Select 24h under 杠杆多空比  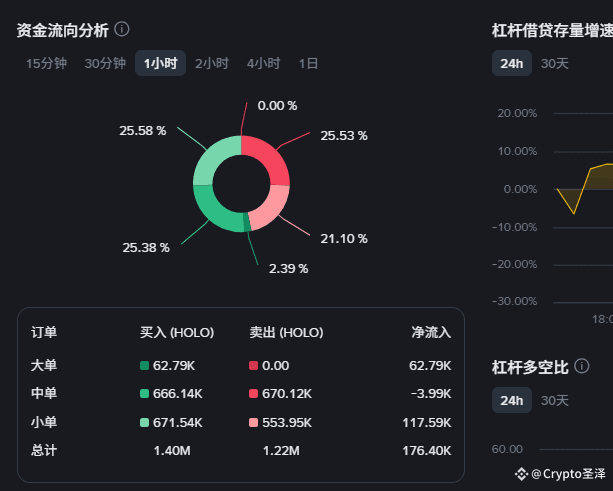512,400
